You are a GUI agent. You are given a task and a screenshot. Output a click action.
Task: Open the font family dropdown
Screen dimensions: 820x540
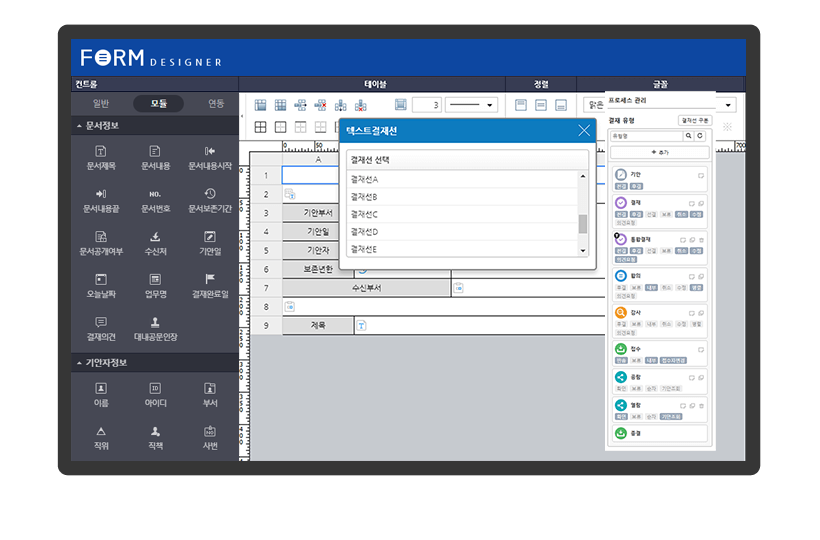tap(727, 105)
